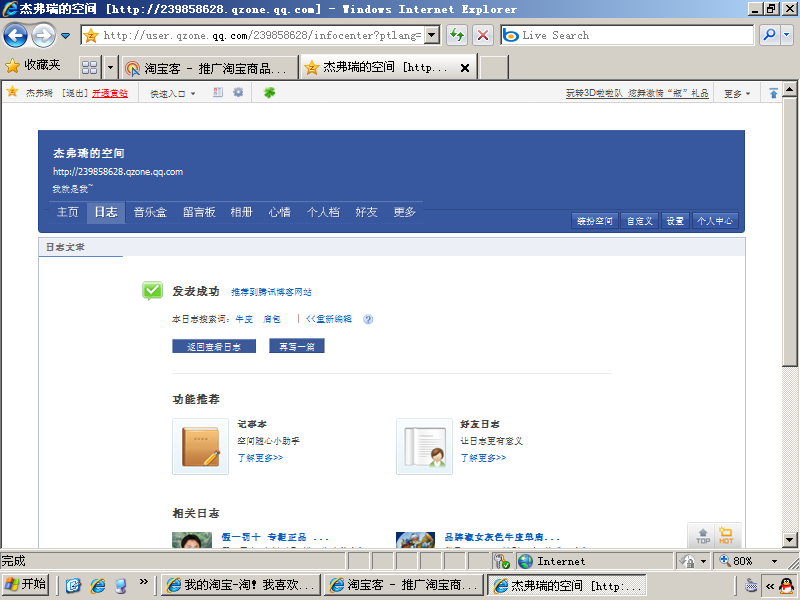Open the 个人中心 button
Image resolution: width=800 pixels, height=600 pixels.
(715, 221)
